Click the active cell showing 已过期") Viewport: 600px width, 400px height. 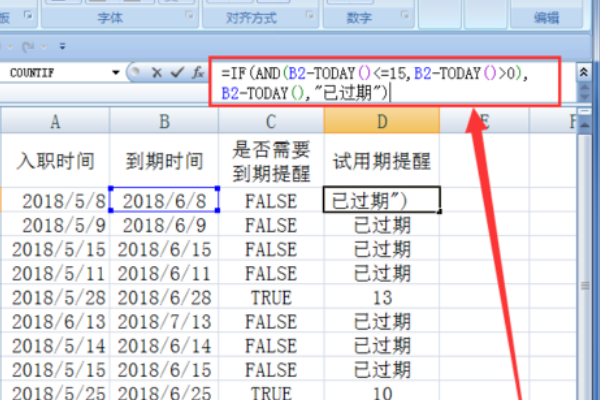[382, 200]
